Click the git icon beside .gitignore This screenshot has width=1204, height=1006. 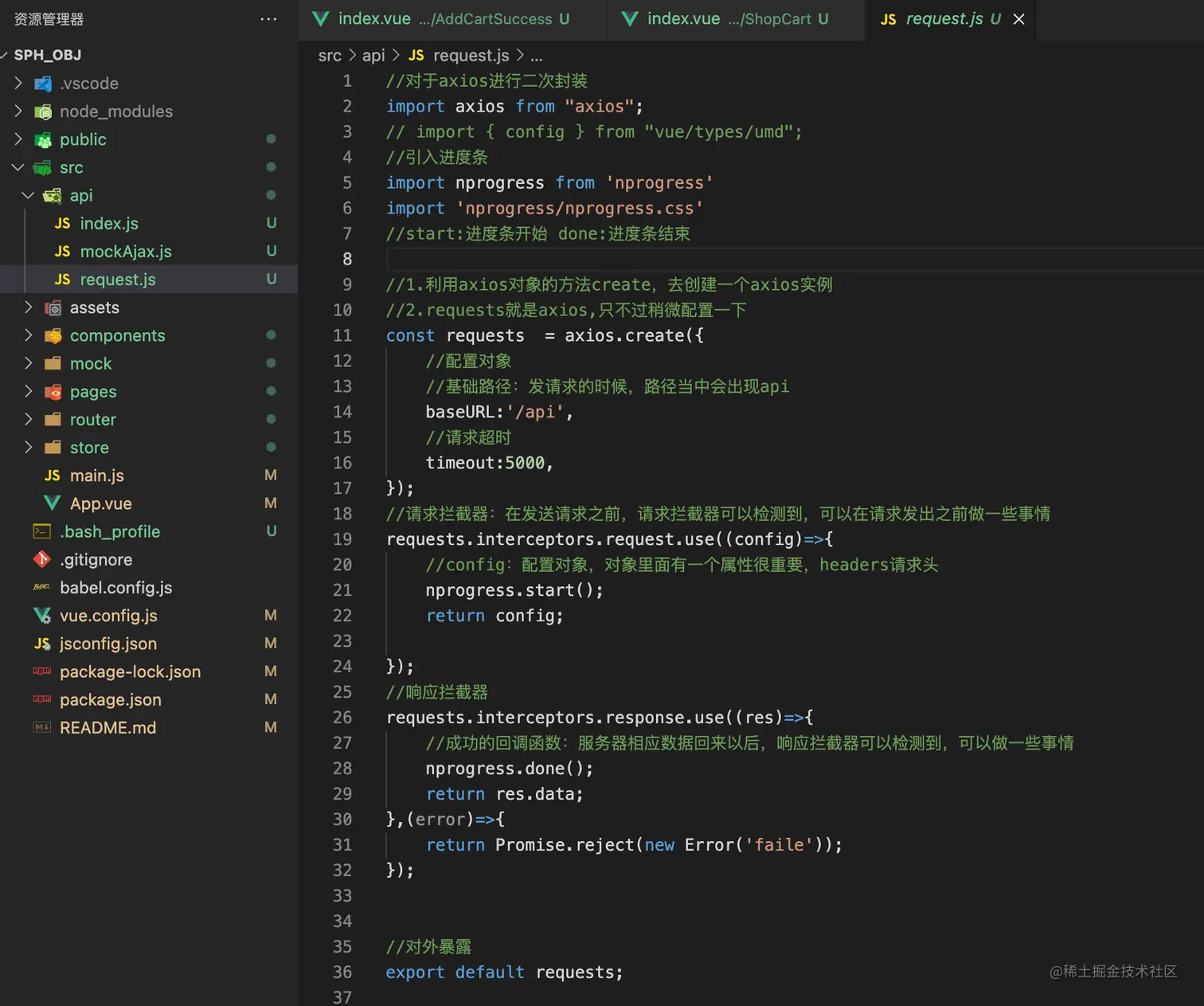[42, 559]
